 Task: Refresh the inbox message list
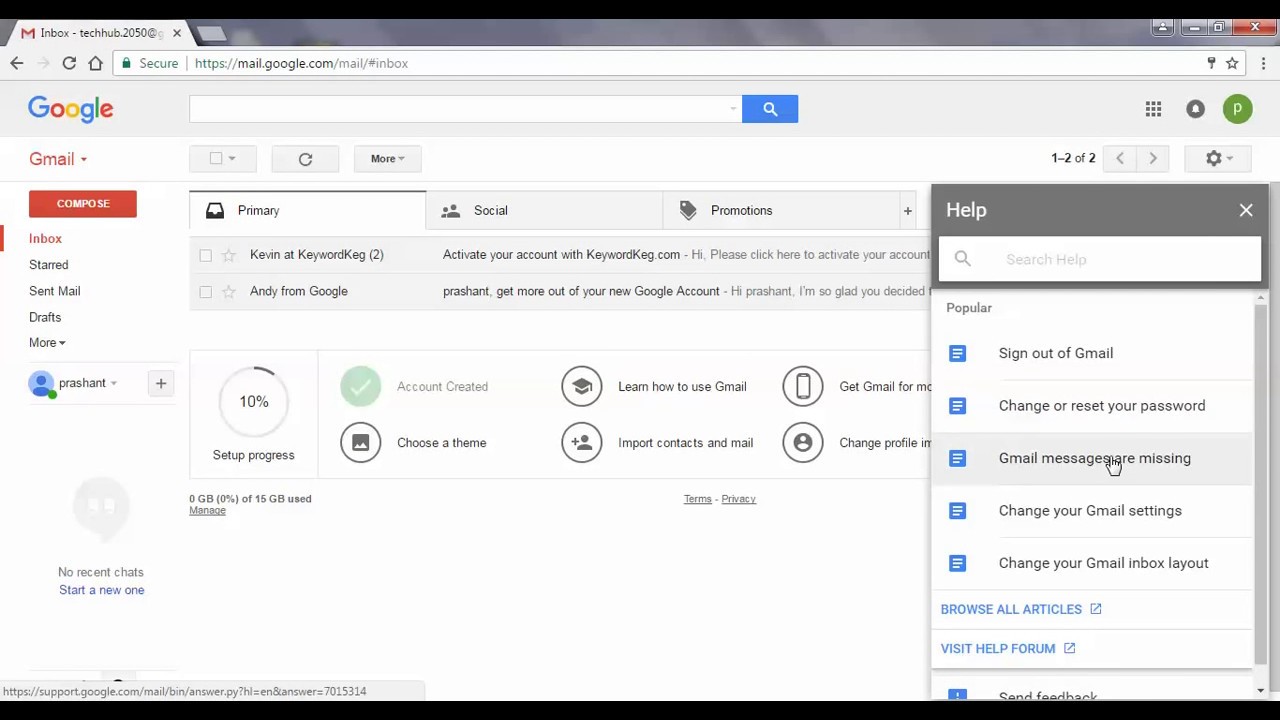(305, 158)
